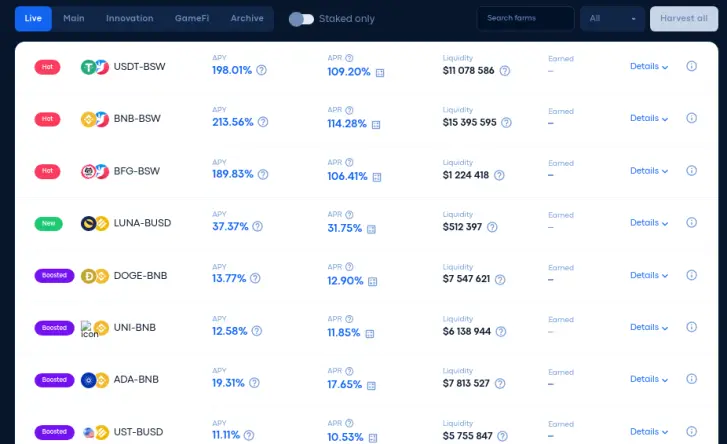Click the ADA-BNB farm name
Viewport: 727px width, 444px height.
point(136,380)
